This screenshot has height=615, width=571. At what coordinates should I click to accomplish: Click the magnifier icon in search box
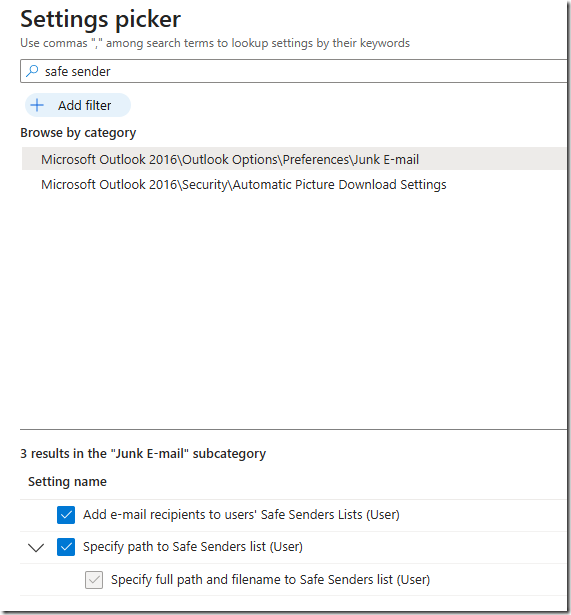pos(32,71)
